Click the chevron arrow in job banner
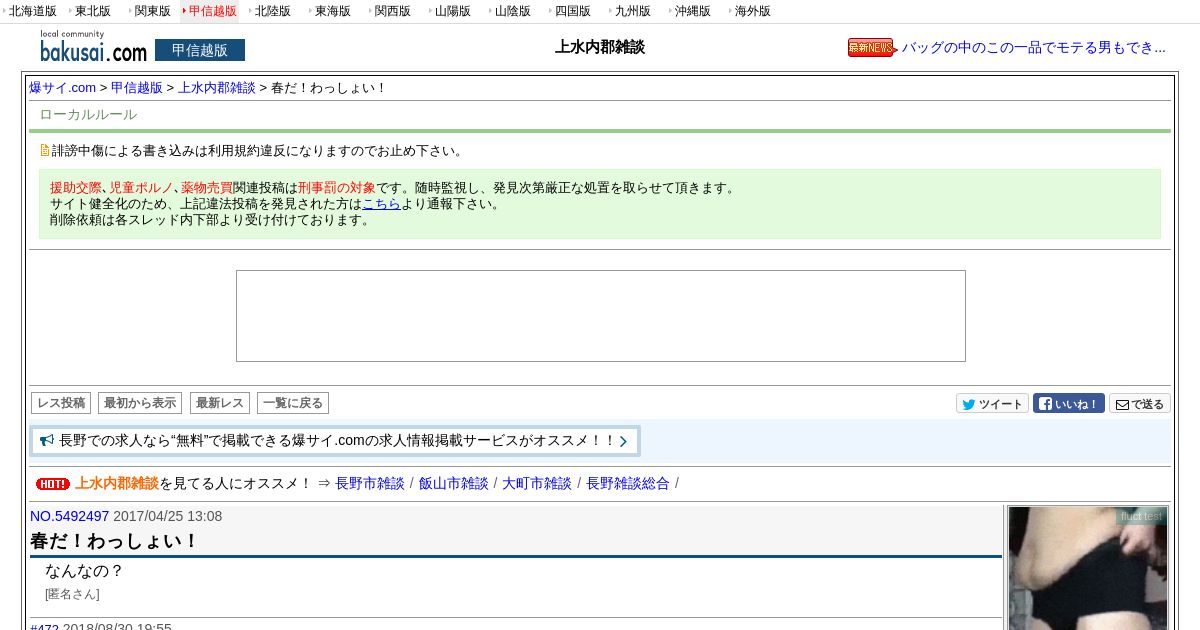 click(x=623, y=441)
